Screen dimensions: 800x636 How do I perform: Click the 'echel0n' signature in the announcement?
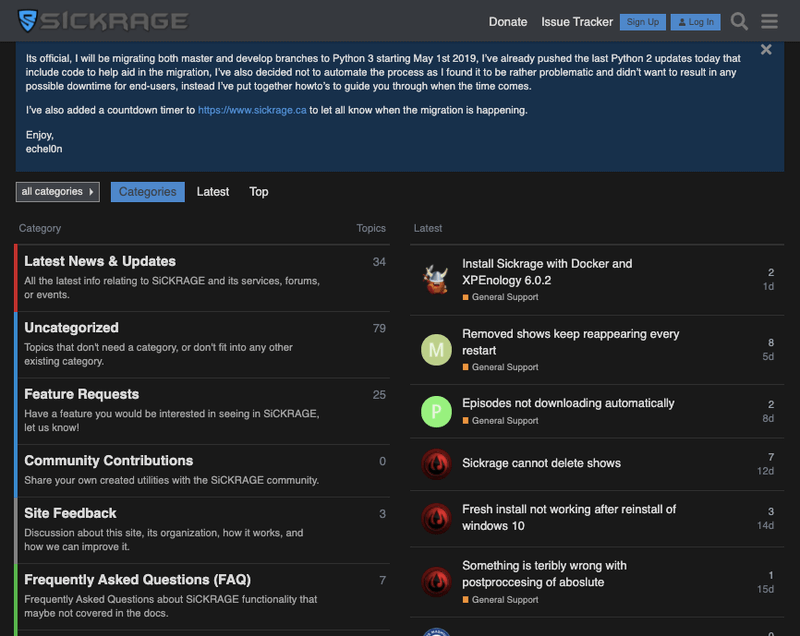[44, 149]
